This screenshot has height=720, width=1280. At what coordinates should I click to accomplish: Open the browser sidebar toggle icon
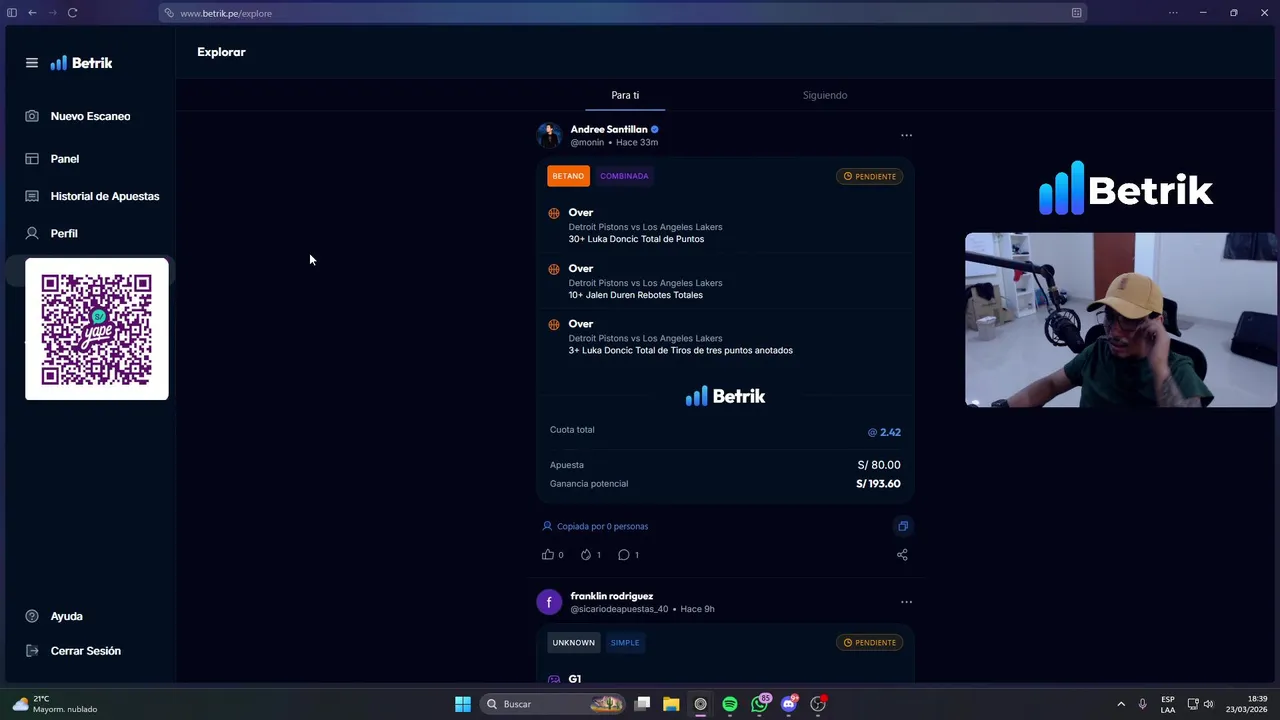tap(12, 13)
